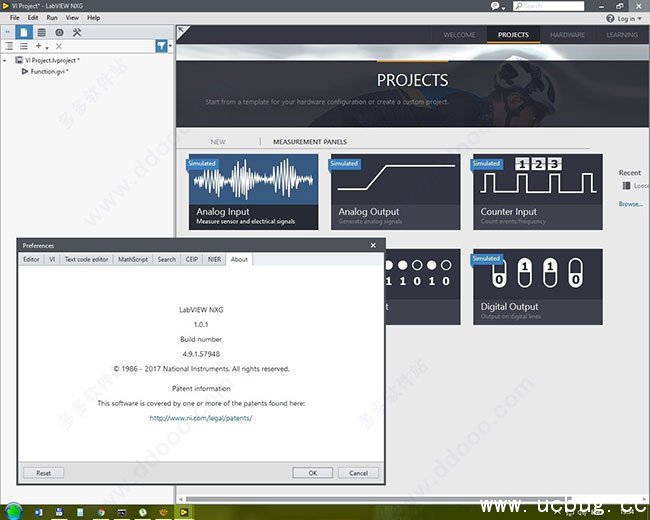Open the ni.com legal patents link

201,418
